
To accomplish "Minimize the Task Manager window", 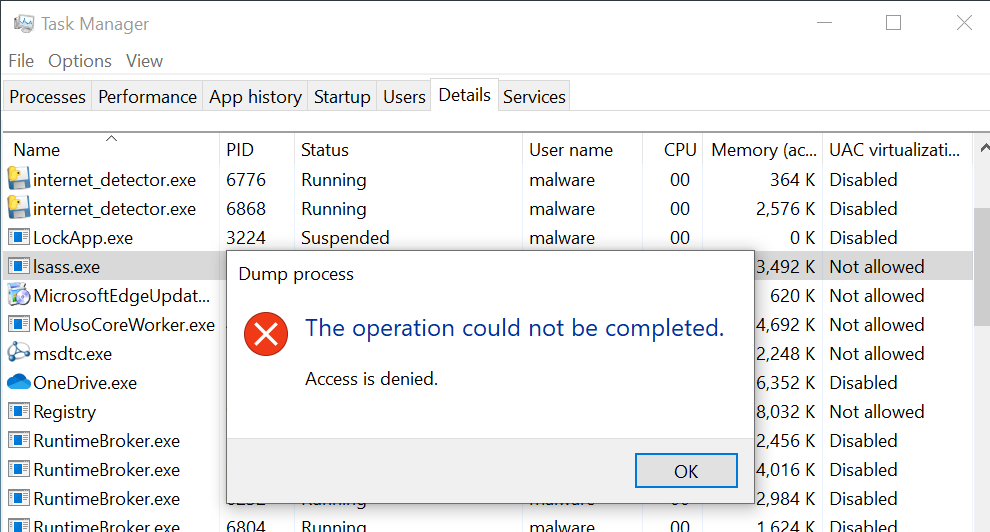I will point(824,23).
